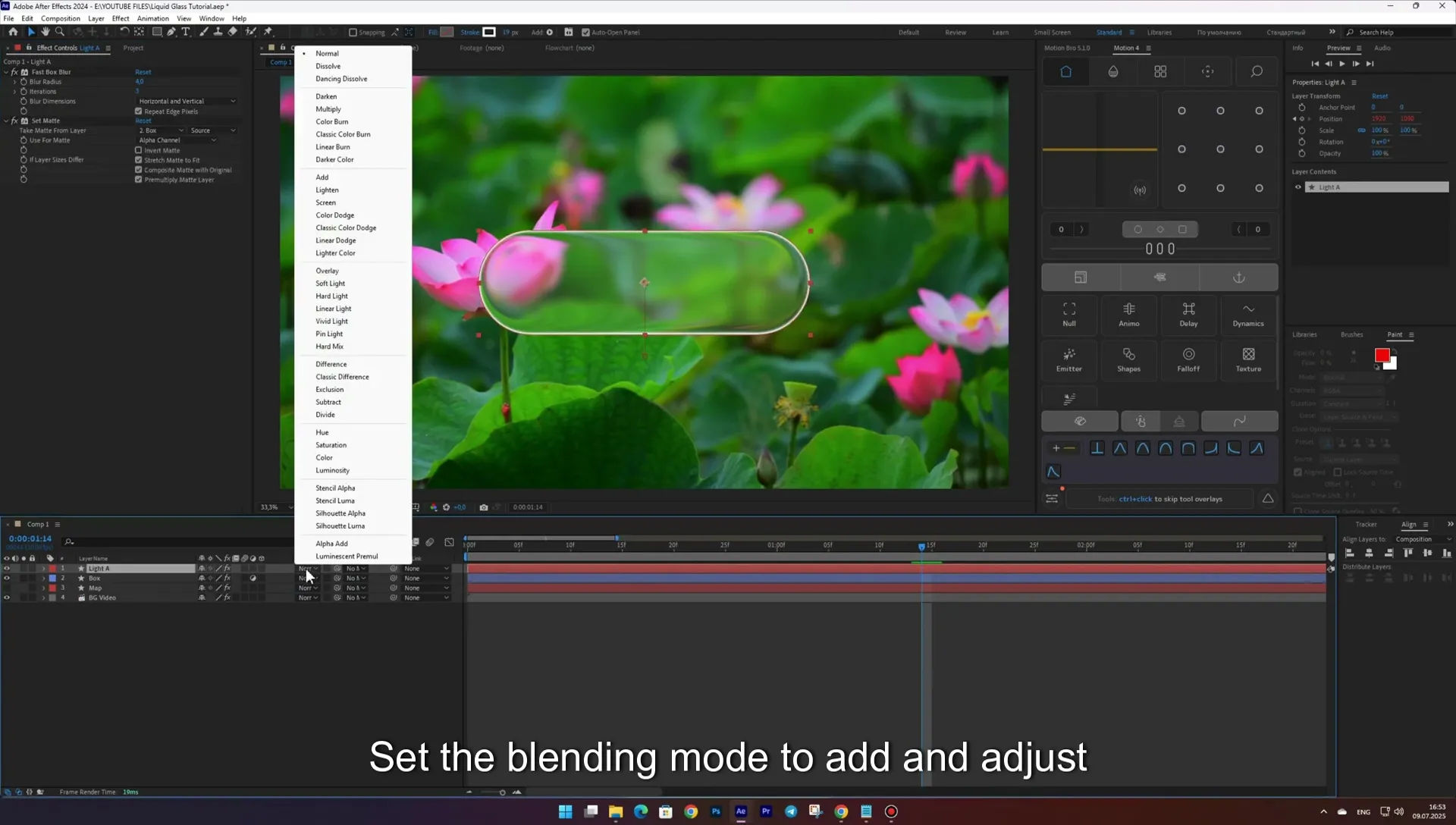This screenshot has width=1456, height=825.
Task: Open the Emitter tool in Motion 4
Action: 1069,359
